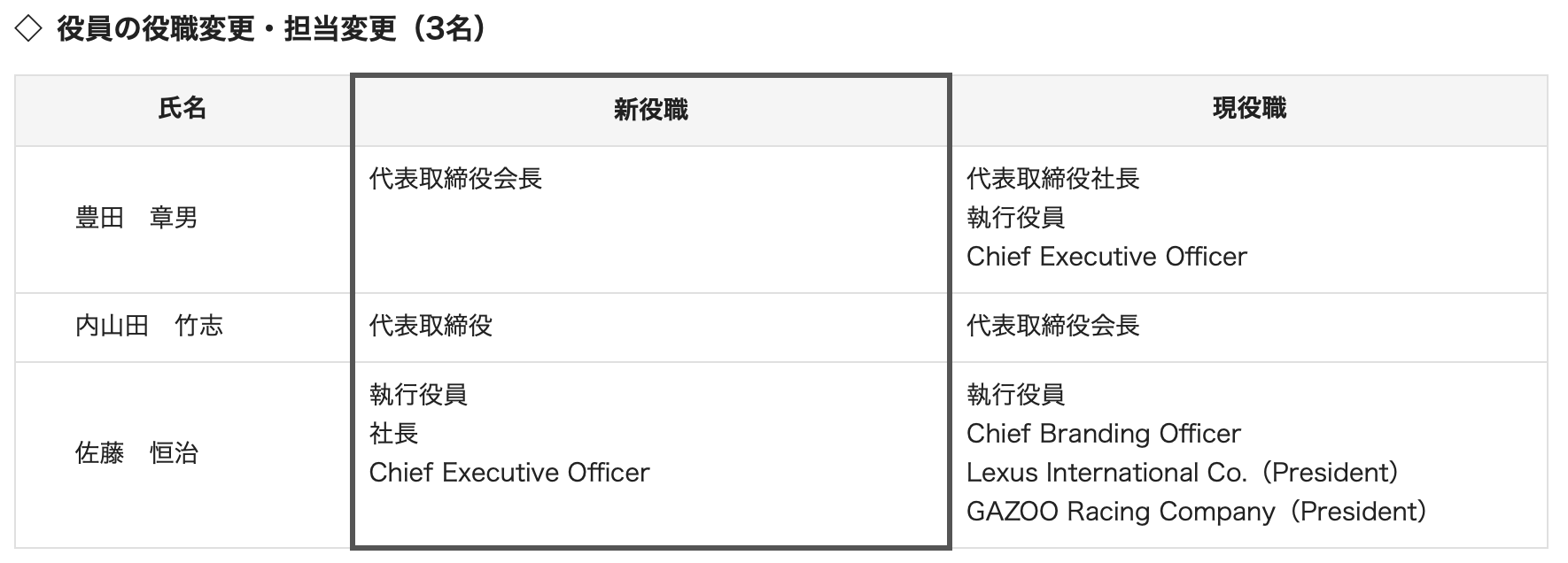Screen dimensions: 1568x563
Task: Click GAZOO Racing Company (President) text
Action: (1196, 512)
